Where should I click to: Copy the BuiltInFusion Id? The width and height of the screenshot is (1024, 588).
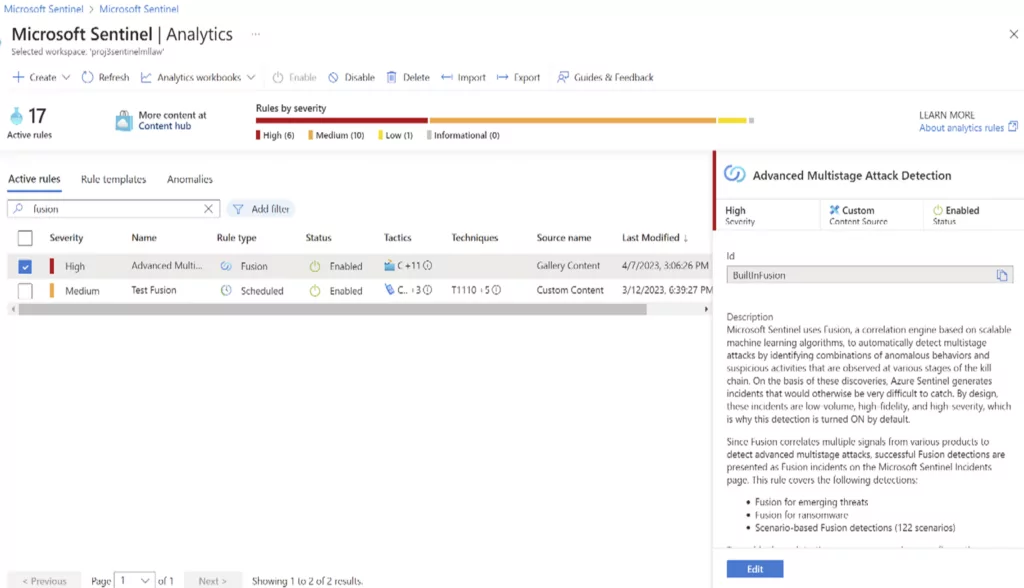pyautogui.click(x=1002, y=275)
